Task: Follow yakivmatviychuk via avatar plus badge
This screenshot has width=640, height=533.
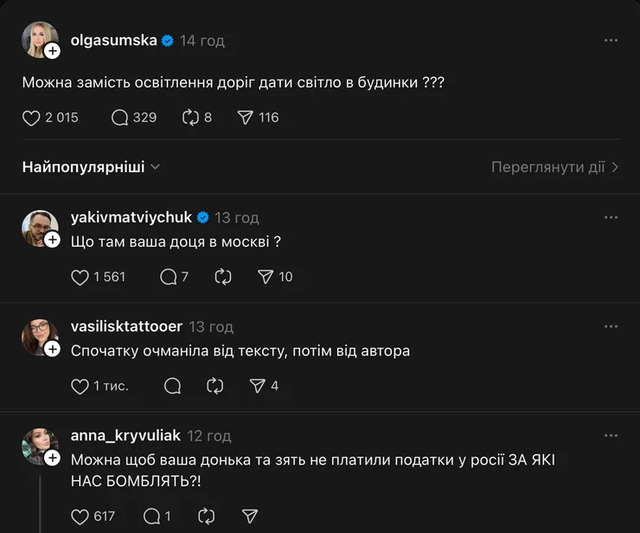Action: pos(52,240)
